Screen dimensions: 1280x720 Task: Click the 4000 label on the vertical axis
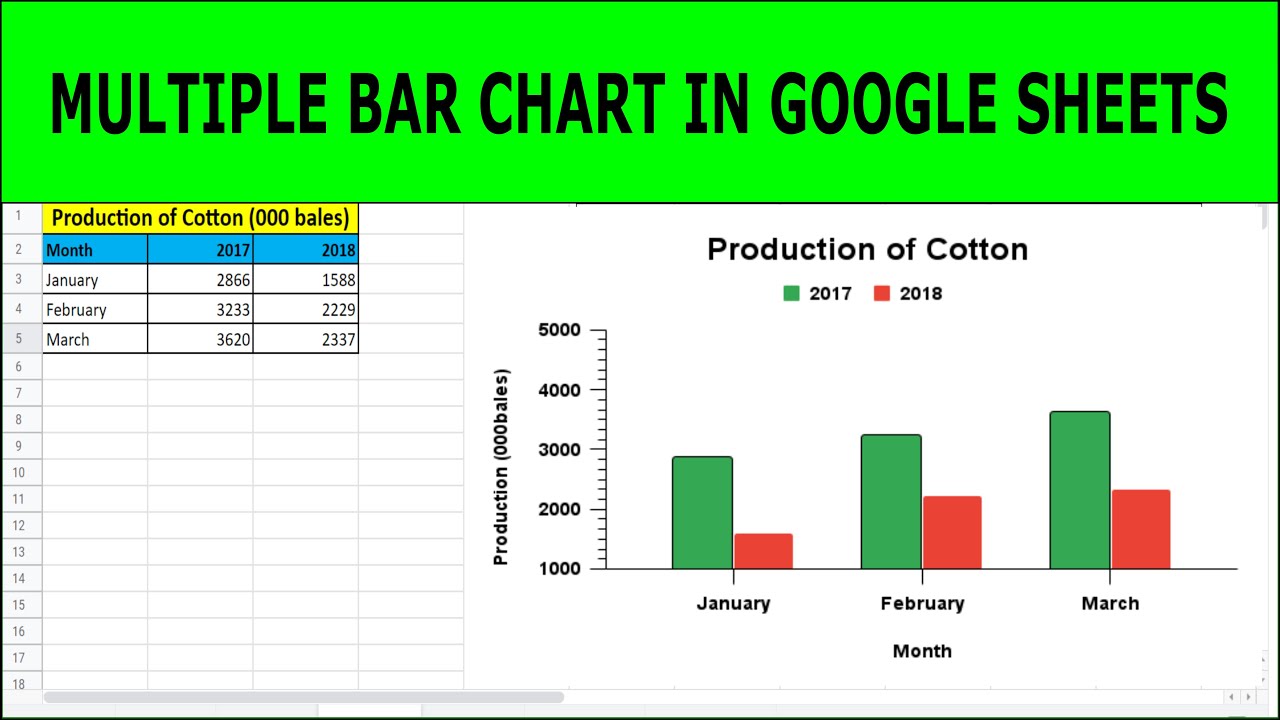pos(559,390)
